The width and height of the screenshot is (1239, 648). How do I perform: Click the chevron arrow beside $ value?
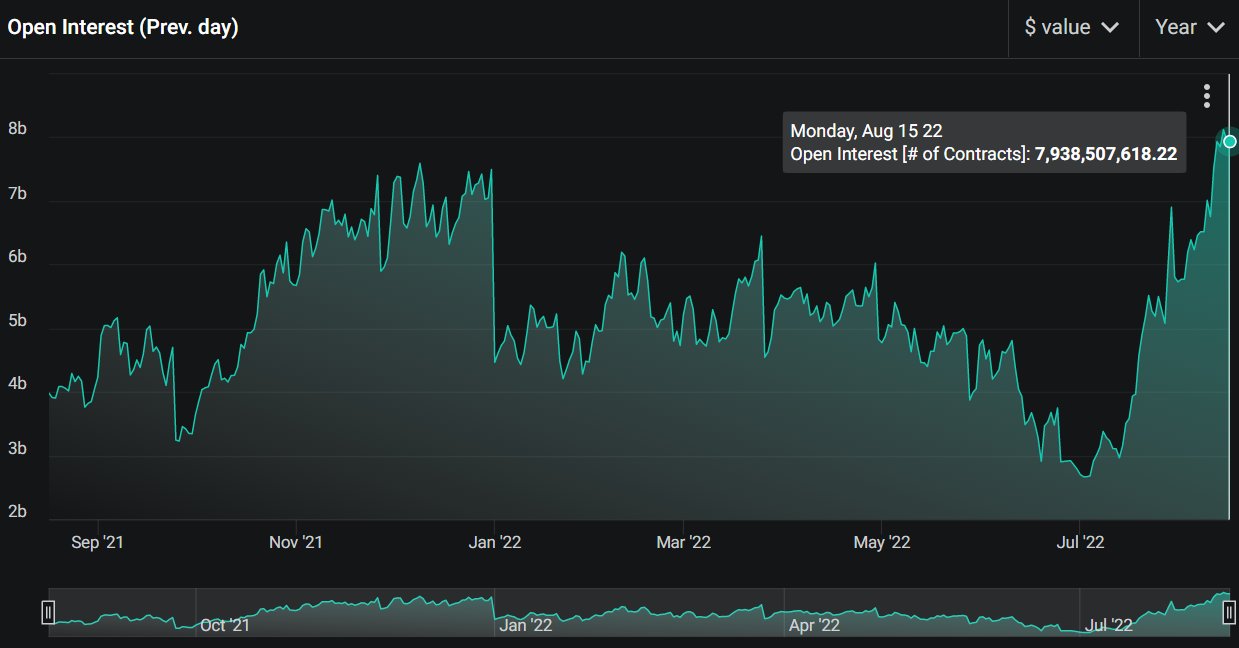coord(1109,28)
